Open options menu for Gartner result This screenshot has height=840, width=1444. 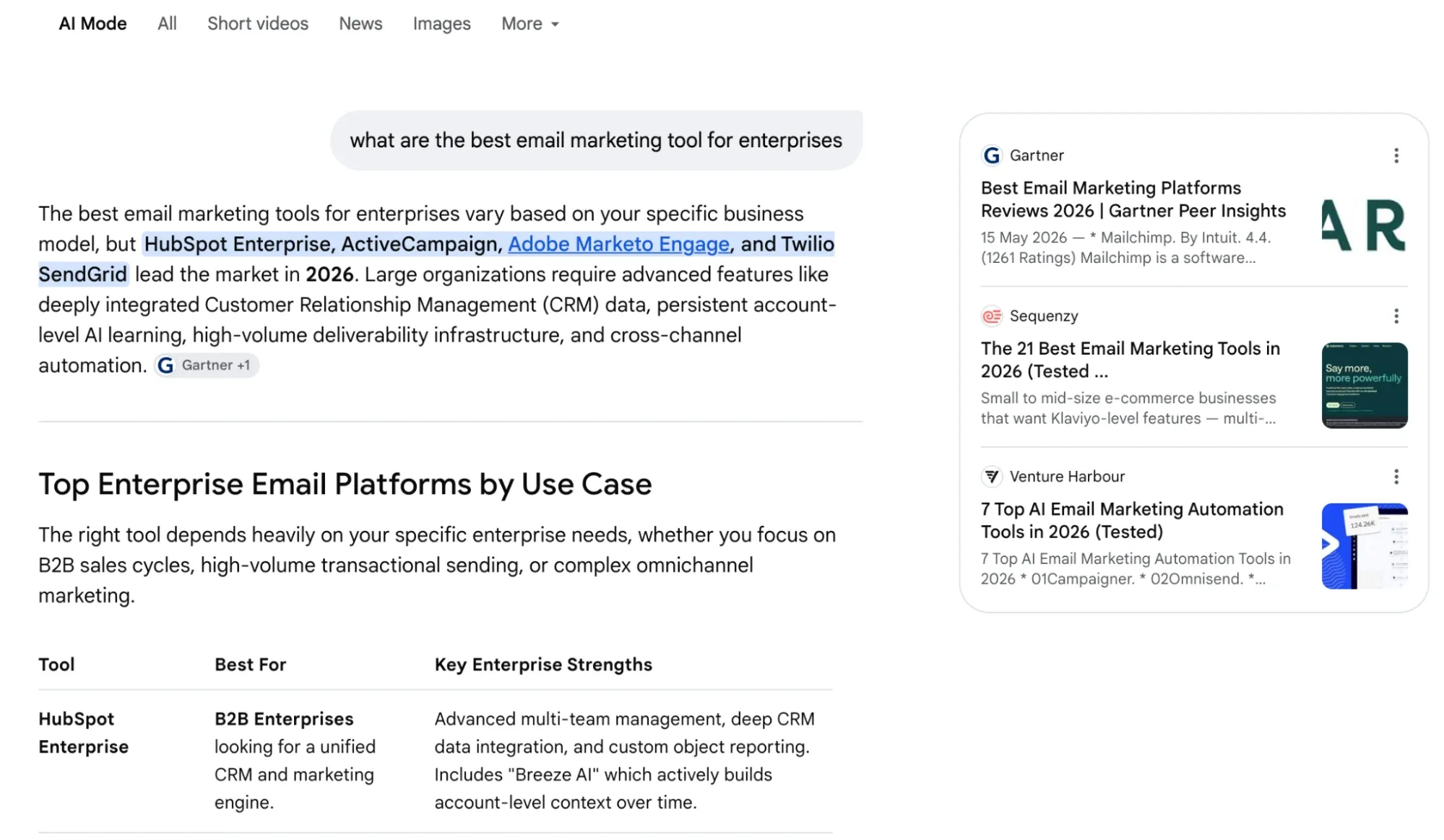[x=1396, y=155]
